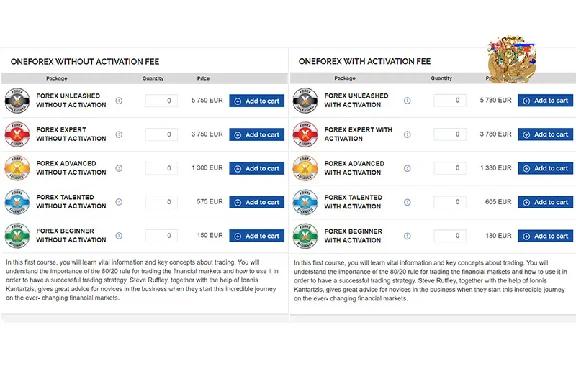Click the red Forex Expert With Activation badge
The width and height of the screenshot is (576, 368).
tap(305, 134)
